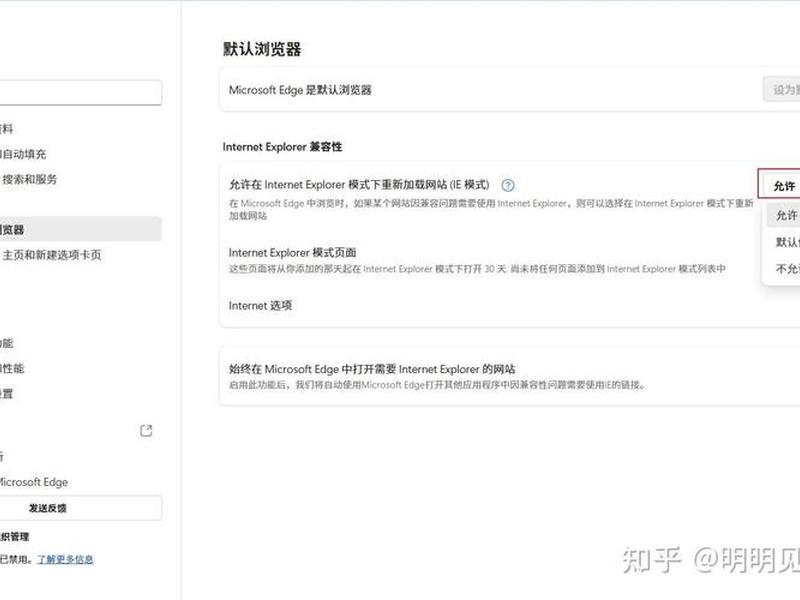Click the Internet Explorer 模式页面 row
Image resolution: width=800 pixels, height=600 pixels.
(x=510, y=260)
